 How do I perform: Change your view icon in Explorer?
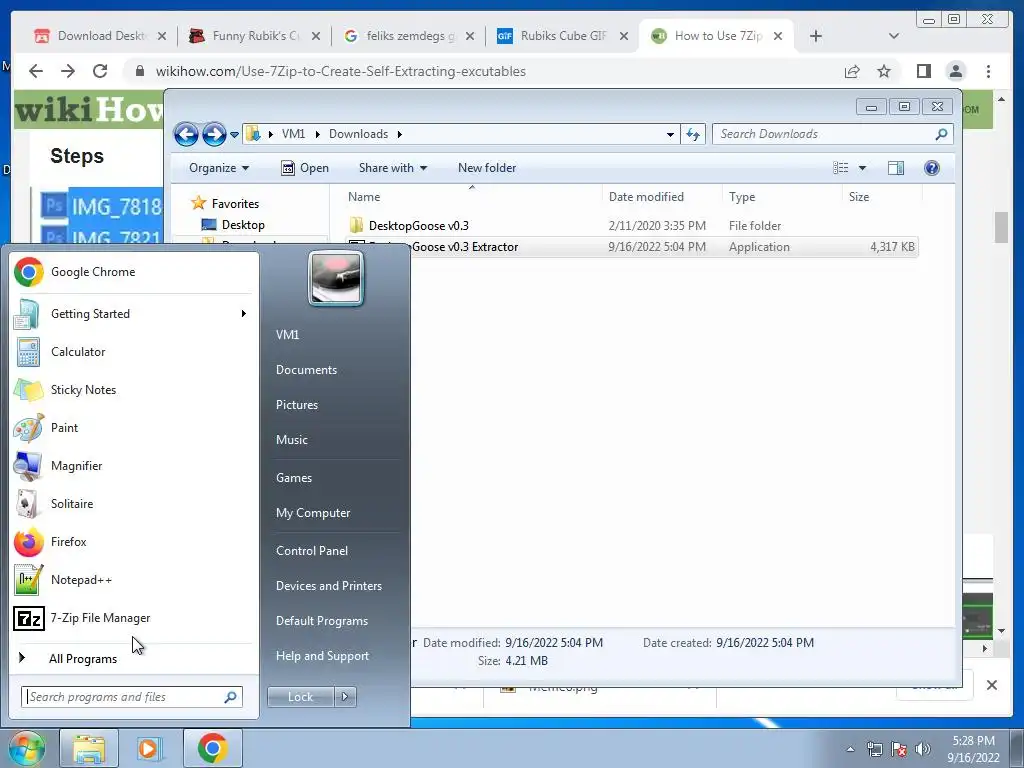(840, 168)
